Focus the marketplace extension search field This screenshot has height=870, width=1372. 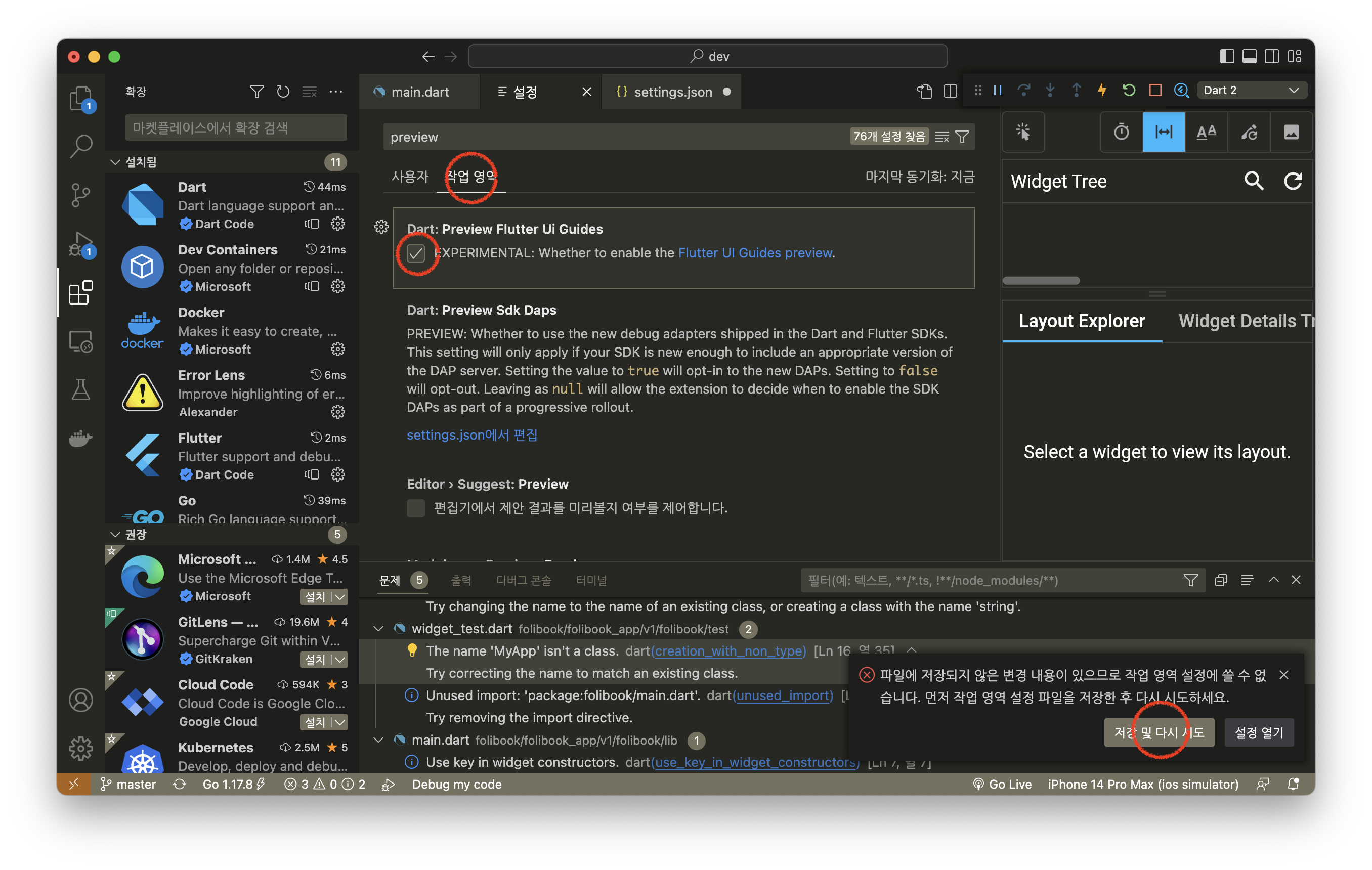(236, 127)
